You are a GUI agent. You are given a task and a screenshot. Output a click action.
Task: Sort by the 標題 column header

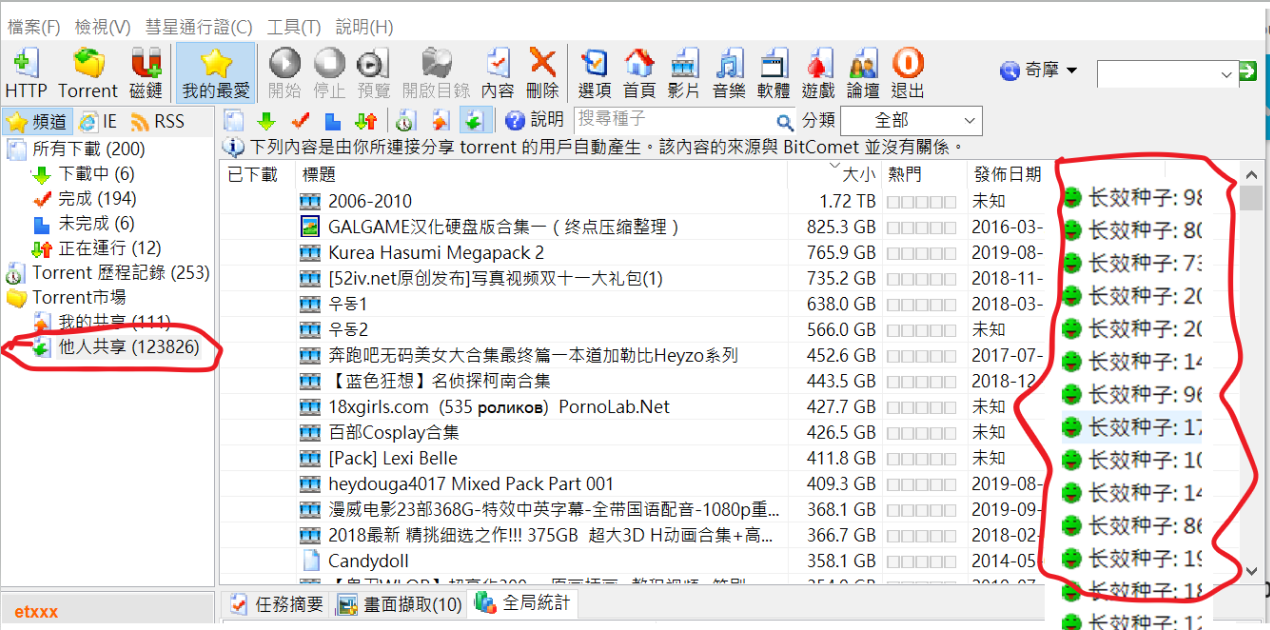(x=541, y=175)
